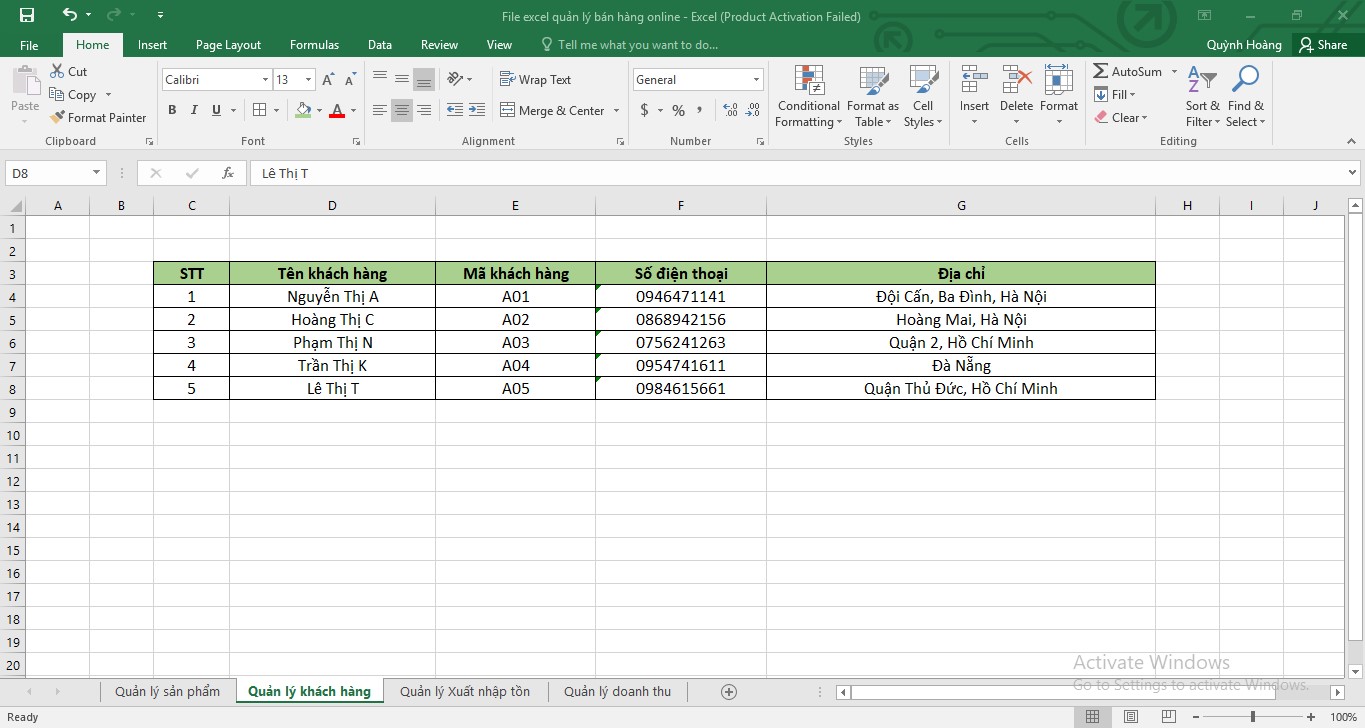
Task: Click Increase Decimal icon
Action: pyautogui.click(x=729, y=110)
